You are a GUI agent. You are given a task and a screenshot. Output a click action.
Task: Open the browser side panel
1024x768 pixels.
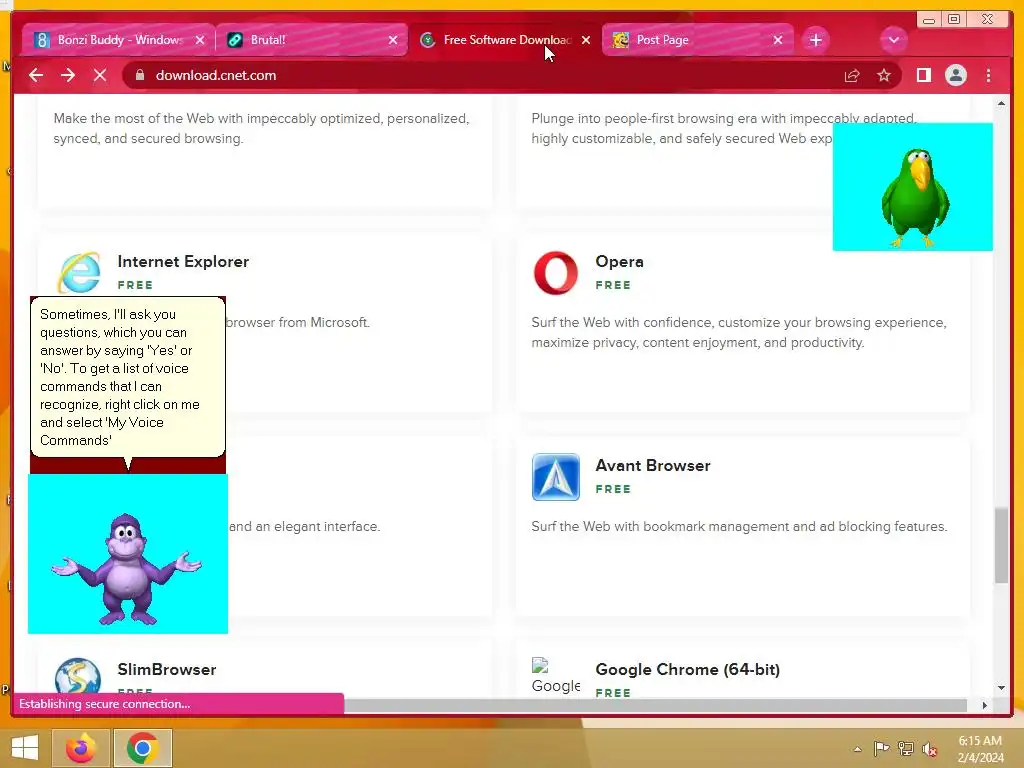tap(923, 76)
